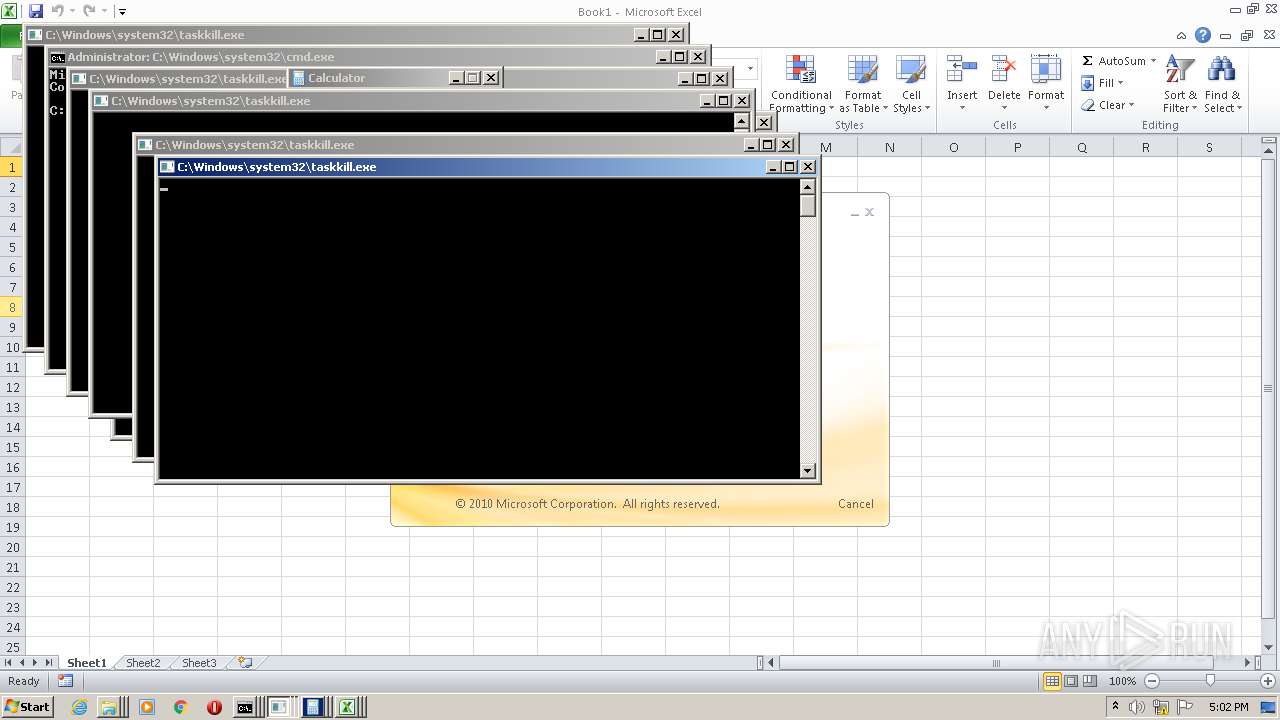The width and height of the screenshot is (1280, 720).
Task: Expand the Format cells dropdown arrow
Action: [x=1046, y=108]
